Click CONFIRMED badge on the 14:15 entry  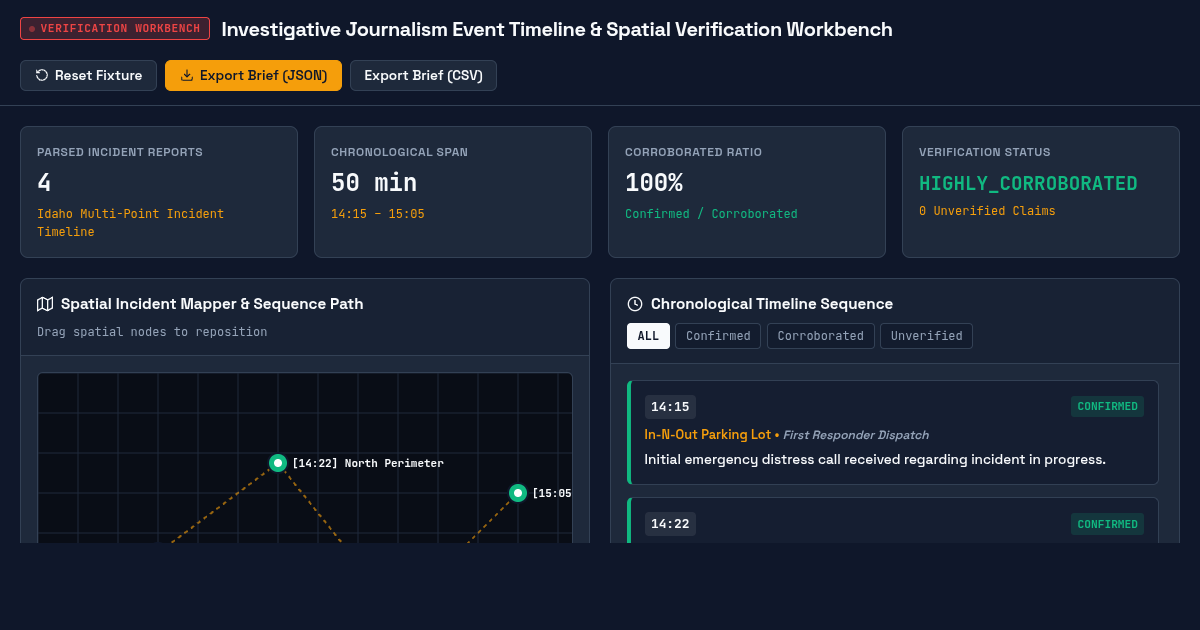(x=1107, y=407)
